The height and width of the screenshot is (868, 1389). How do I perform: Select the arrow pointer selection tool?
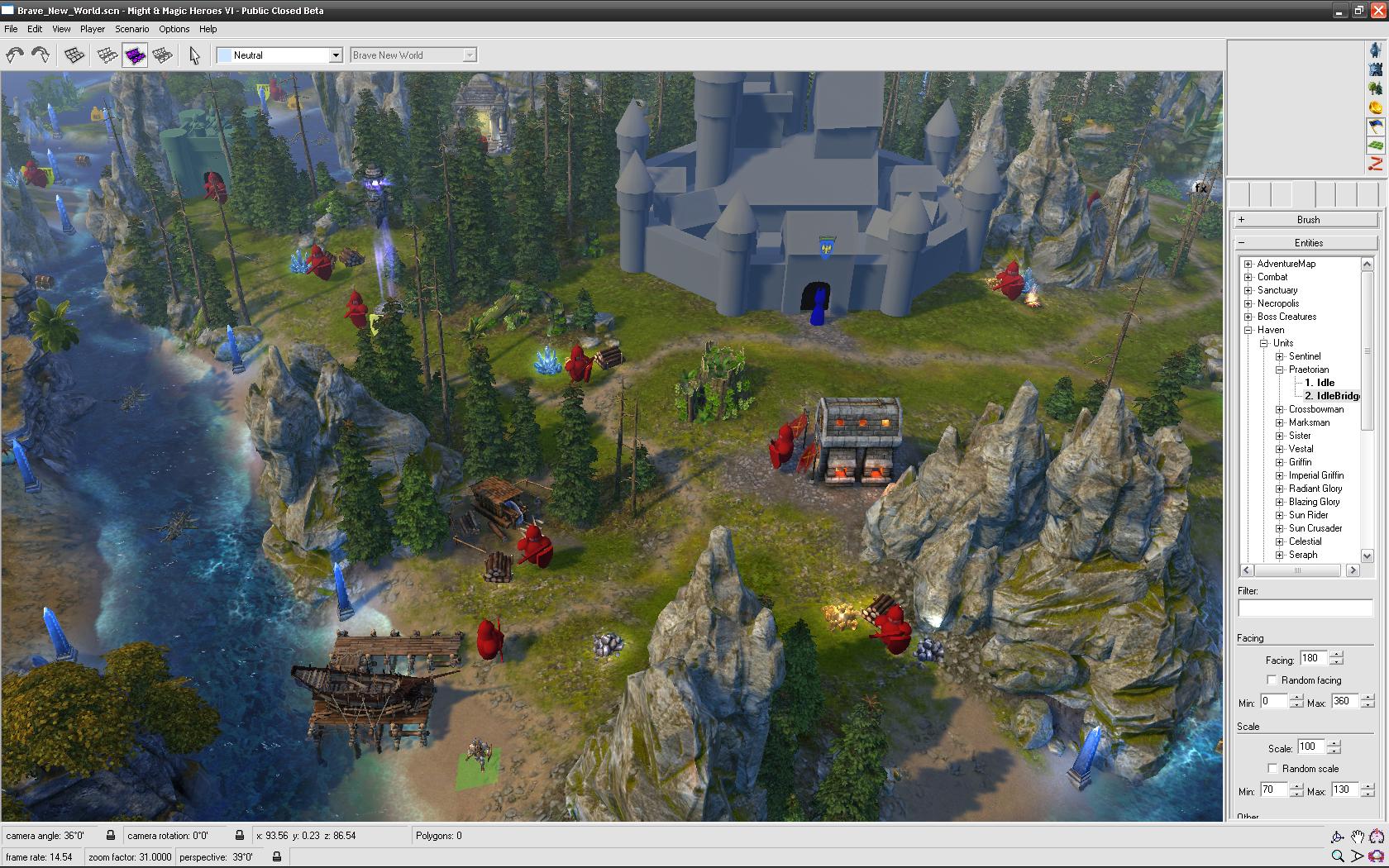(x=194, y=55)
